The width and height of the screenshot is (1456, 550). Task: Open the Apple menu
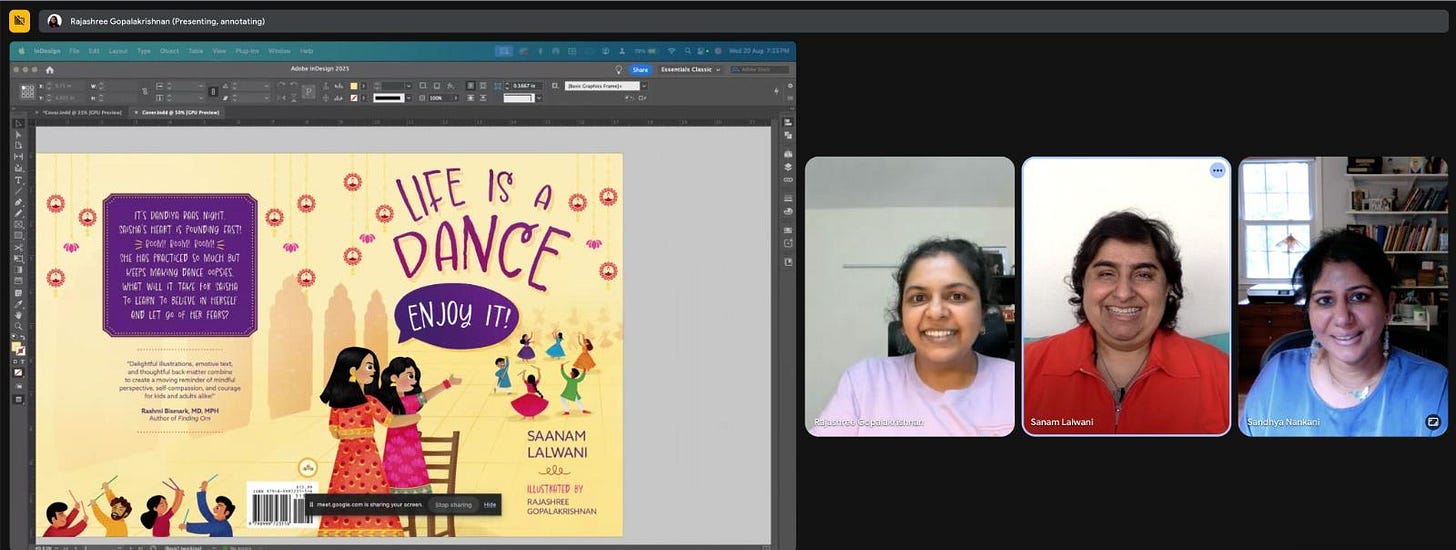[x=21, y=51]
